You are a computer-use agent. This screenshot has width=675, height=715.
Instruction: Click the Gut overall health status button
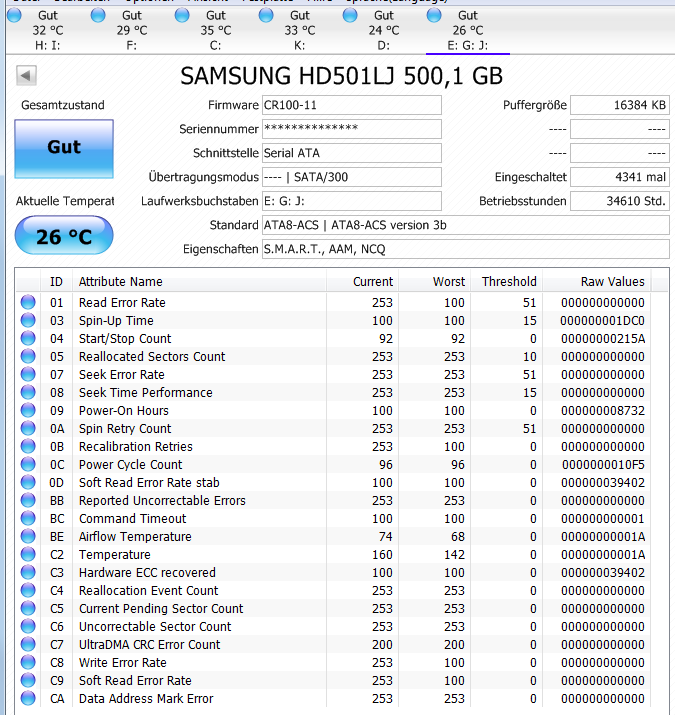64,149
